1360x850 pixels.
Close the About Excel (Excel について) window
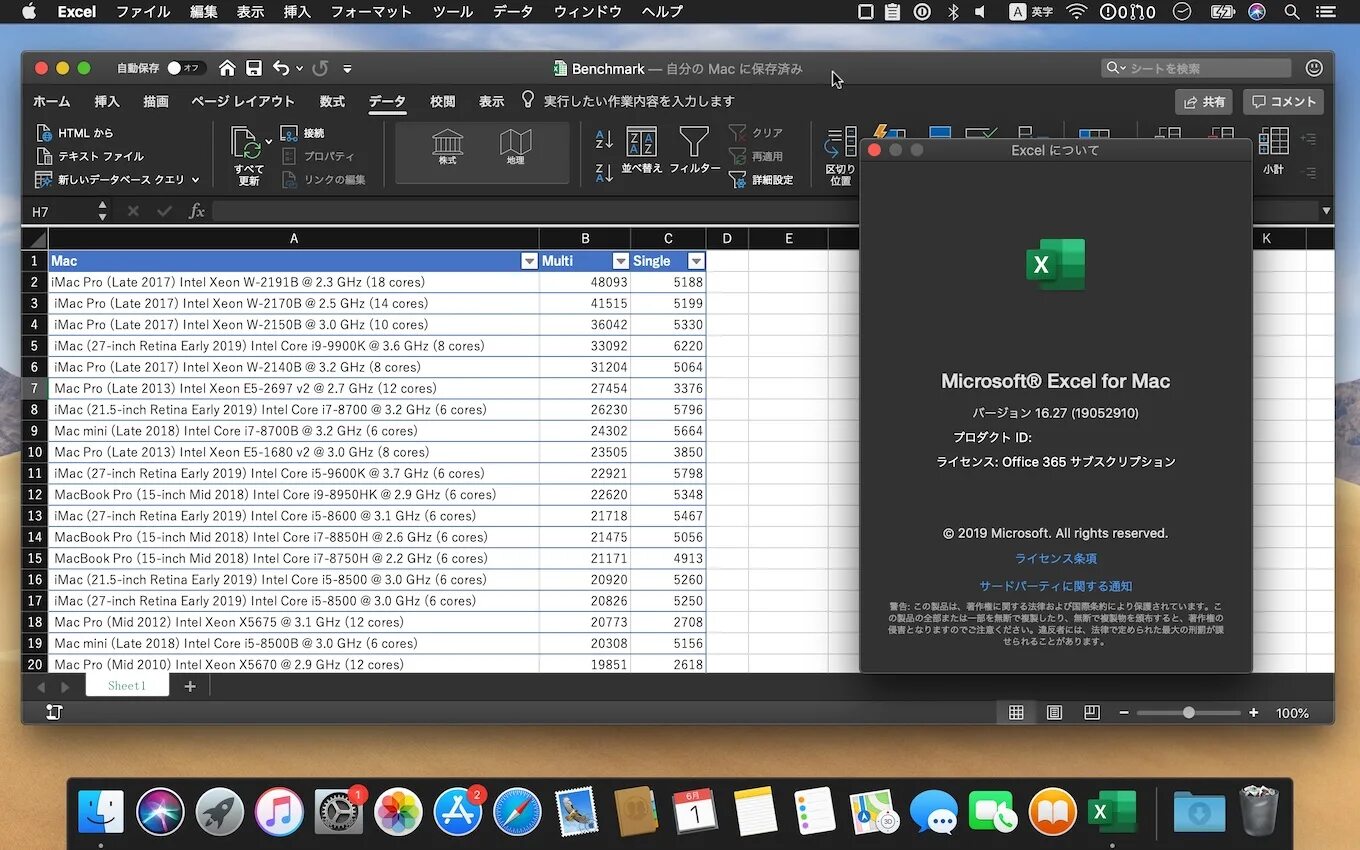click(874, 150)
